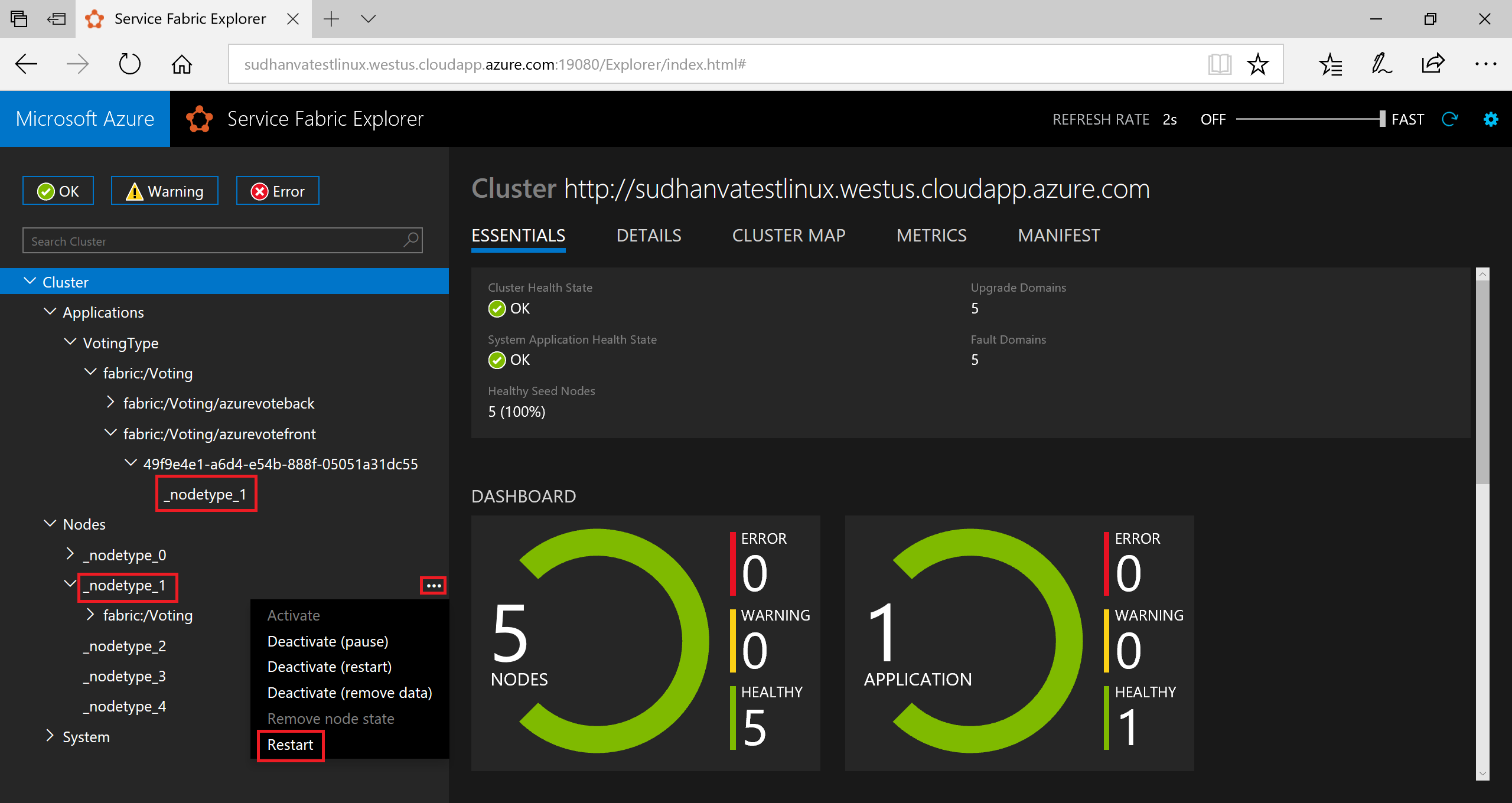Click the cluster health OK status icon
The height and width of the screenshot is (803, 1512).
497,307
